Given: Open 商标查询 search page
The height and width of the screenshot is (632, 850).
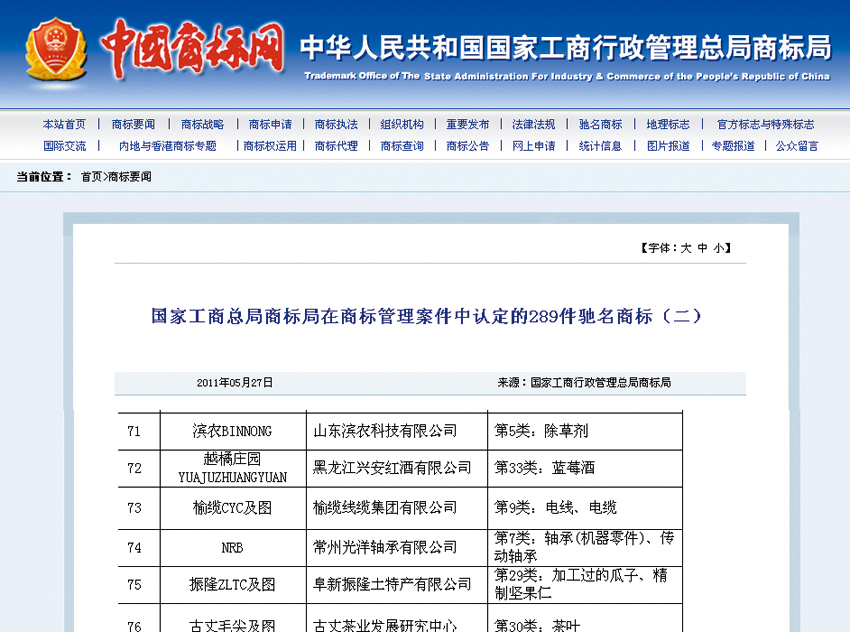Looking at the screenshot, I should click(402, 146).
